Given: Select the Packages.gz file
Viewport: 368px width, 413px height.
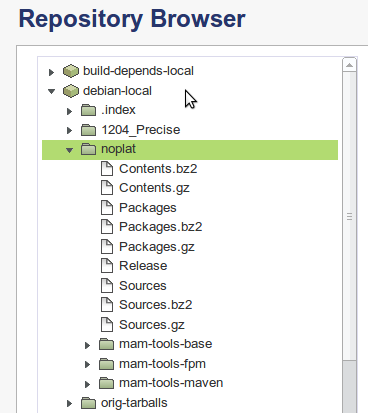Looking at the screenshot, I should pos(157,247).
